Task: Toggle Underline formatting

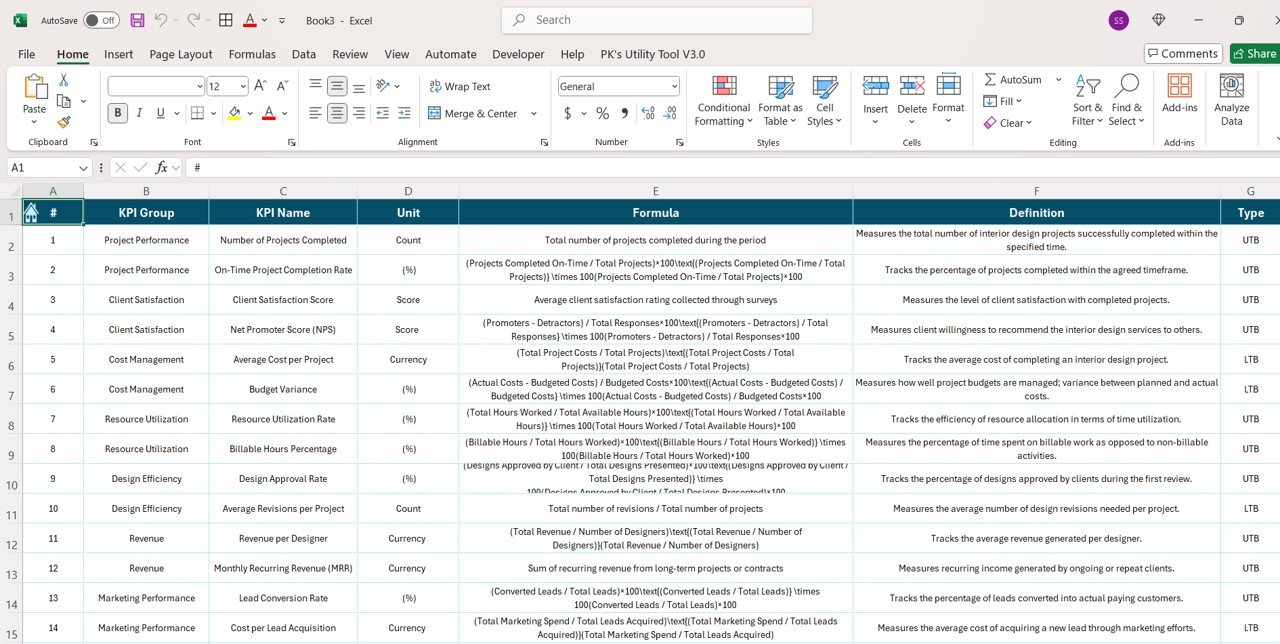Action: click(x=160, y=113)
